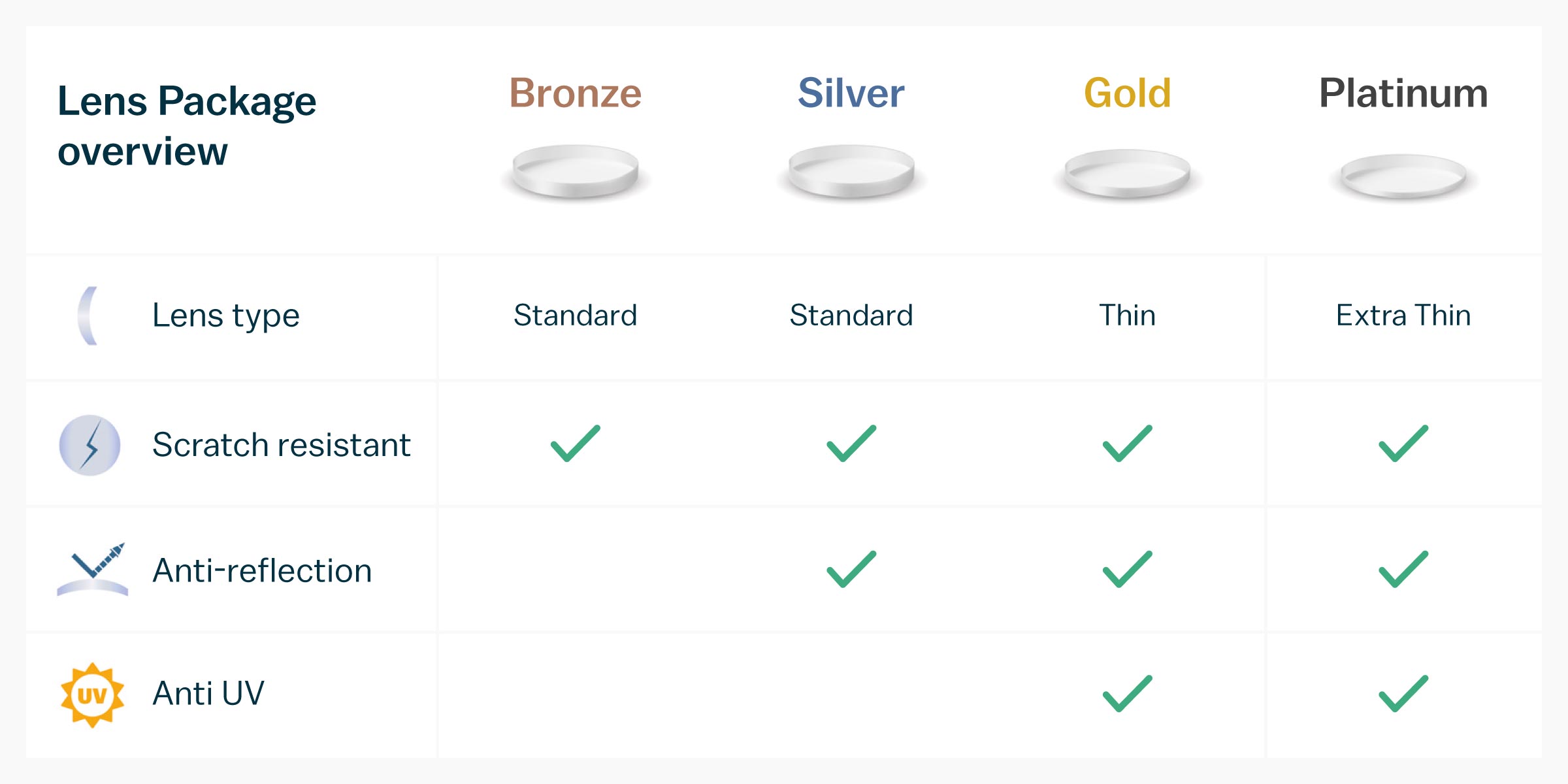Click the Thin lens type under Gold
Image resolution: width=1568 pixels, height=784 pixels.
tap(1127, 316)
